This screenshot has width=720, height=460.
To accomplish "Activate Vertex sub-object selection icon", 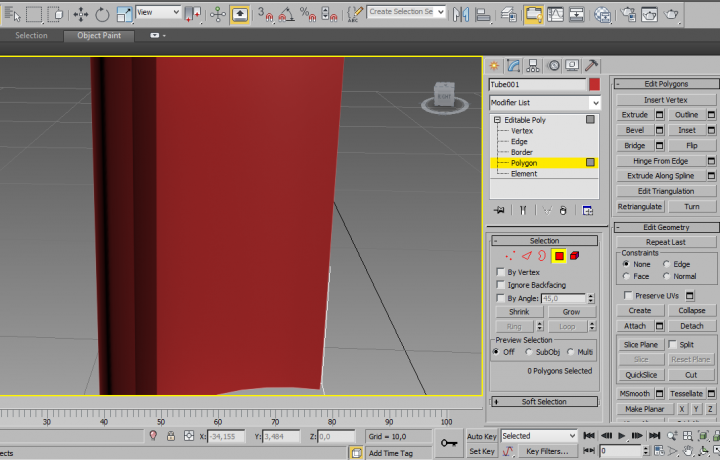I will (x=510, y=256).
